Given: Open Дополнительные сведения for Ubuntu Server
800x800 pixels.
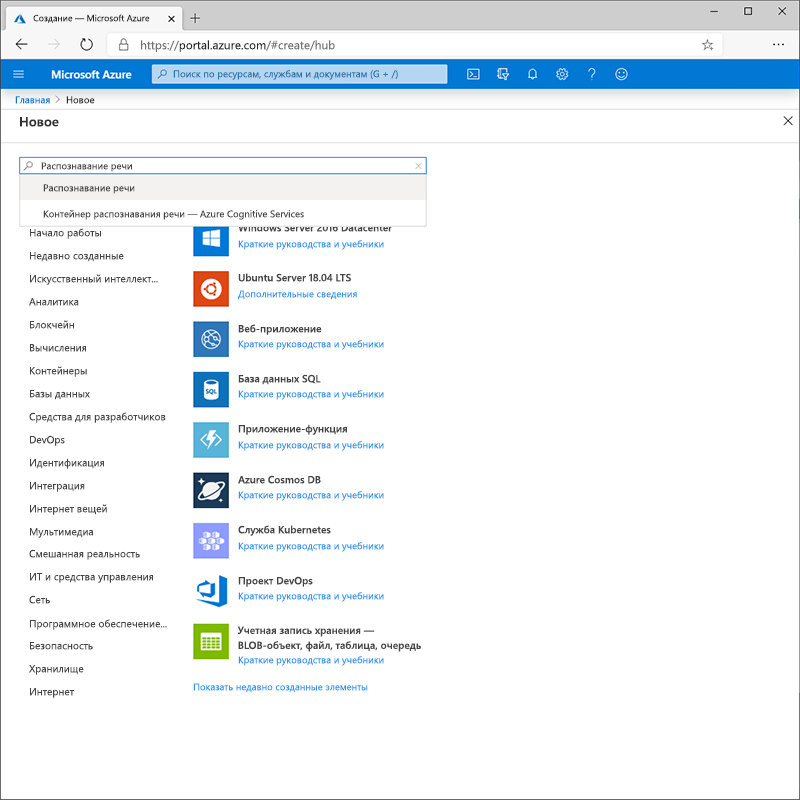Looking at the screenshot, I should click(297, 294).
